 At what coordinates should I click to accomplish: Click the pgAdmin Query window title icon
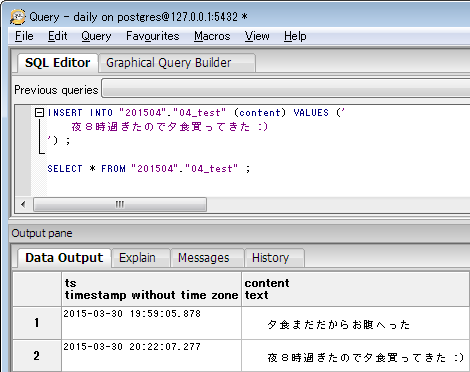(17, 17)
